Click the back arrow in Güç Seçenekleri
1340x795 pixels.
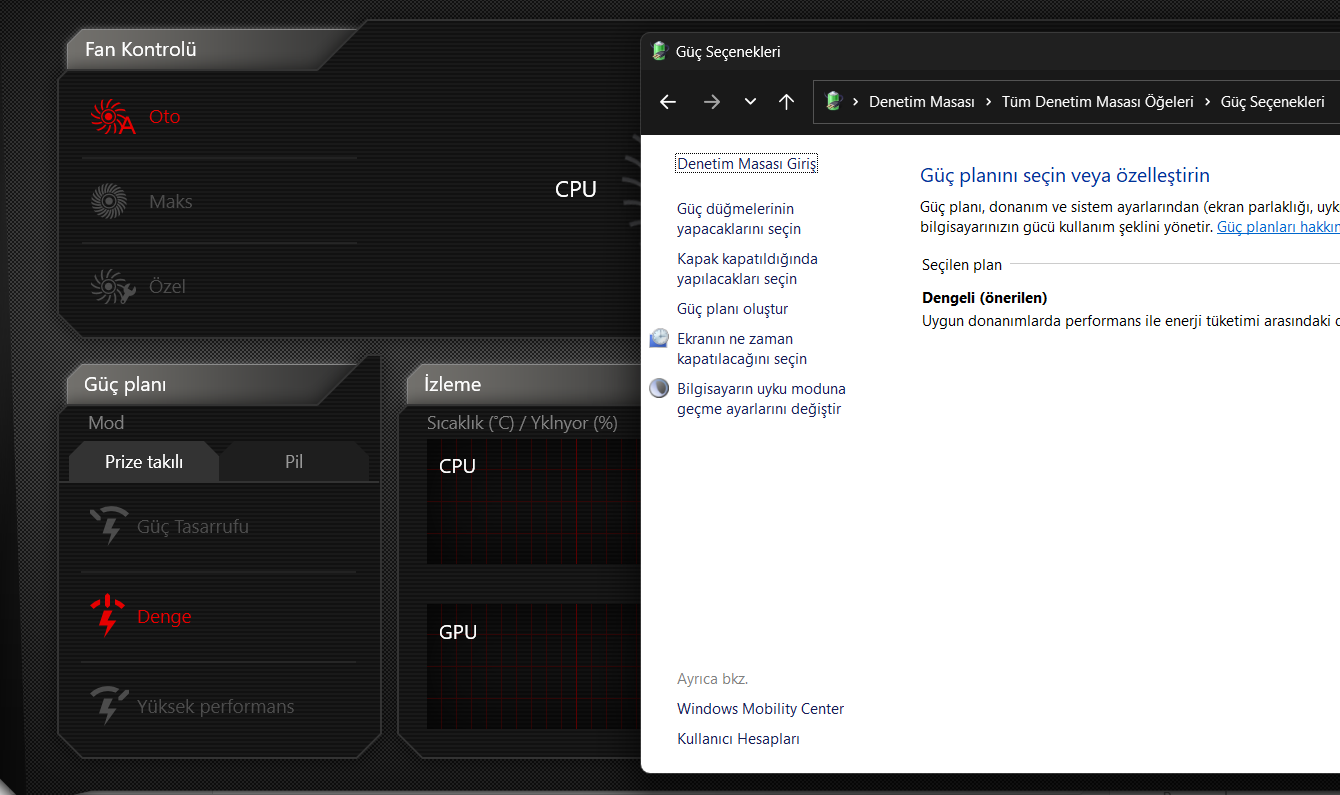click(x=668, y=102)
